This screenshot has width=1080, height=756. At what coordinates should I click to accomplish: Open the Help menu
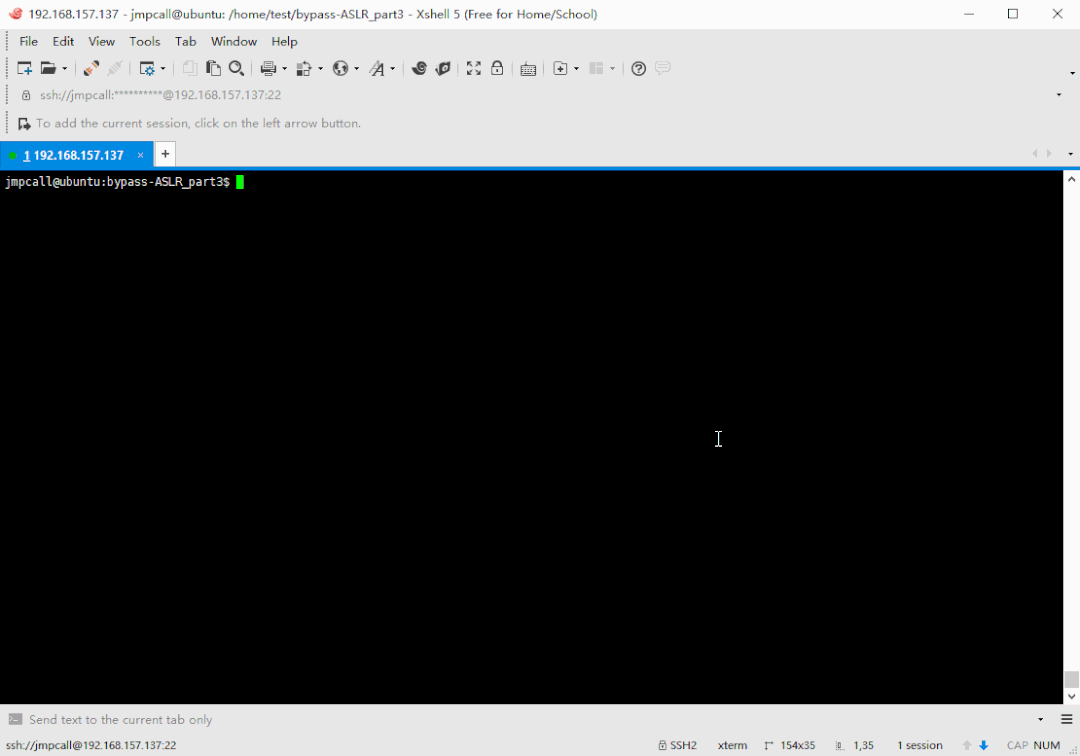pos(284,41)
